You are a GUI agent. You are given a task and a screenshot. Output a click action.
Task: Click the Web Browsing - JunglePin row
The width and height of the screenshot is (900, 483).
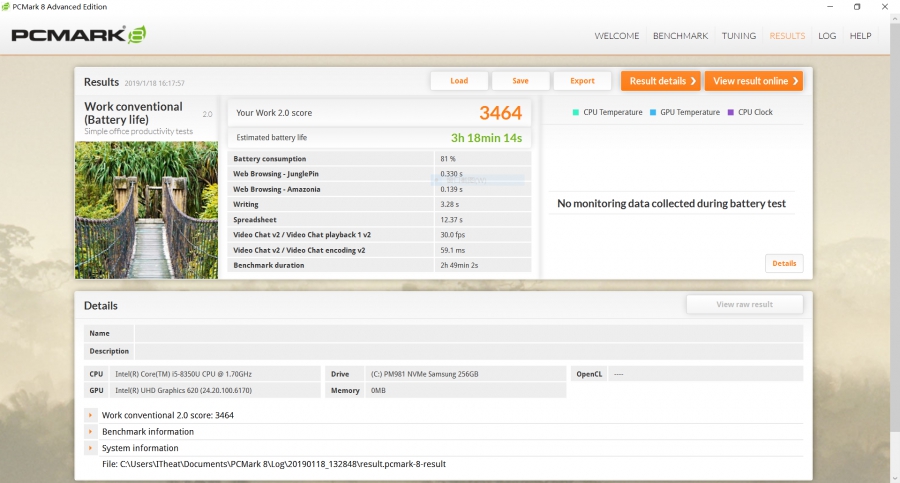(379, 173)
